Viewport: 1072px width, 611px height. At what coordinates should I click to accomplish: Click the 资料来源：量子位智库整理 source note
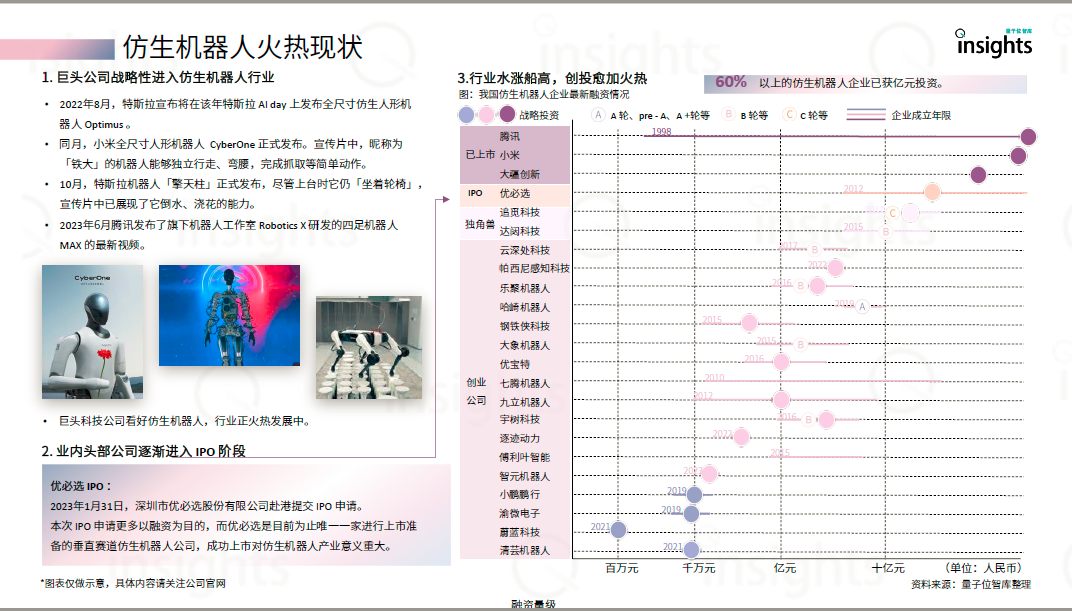pyautogui.click(x=971, y=584)
